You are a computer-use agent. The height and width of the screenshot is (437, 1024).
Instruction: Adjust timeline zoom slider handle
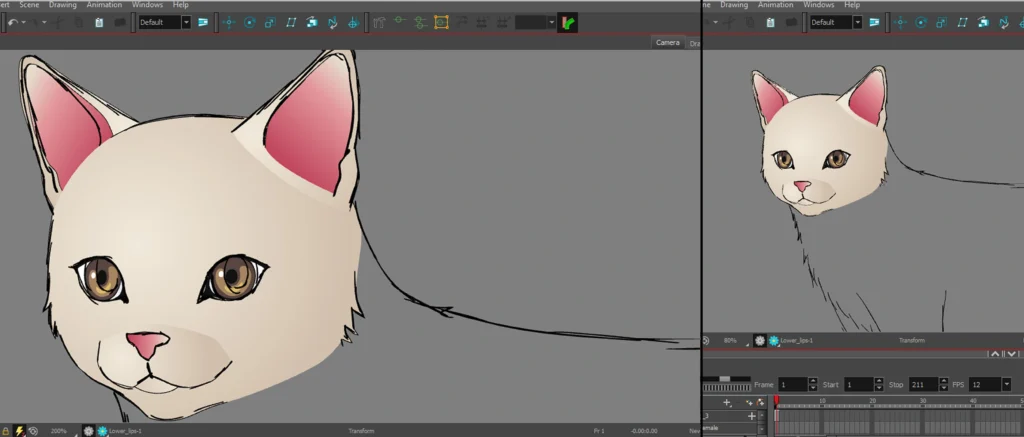tap(724, 378)
